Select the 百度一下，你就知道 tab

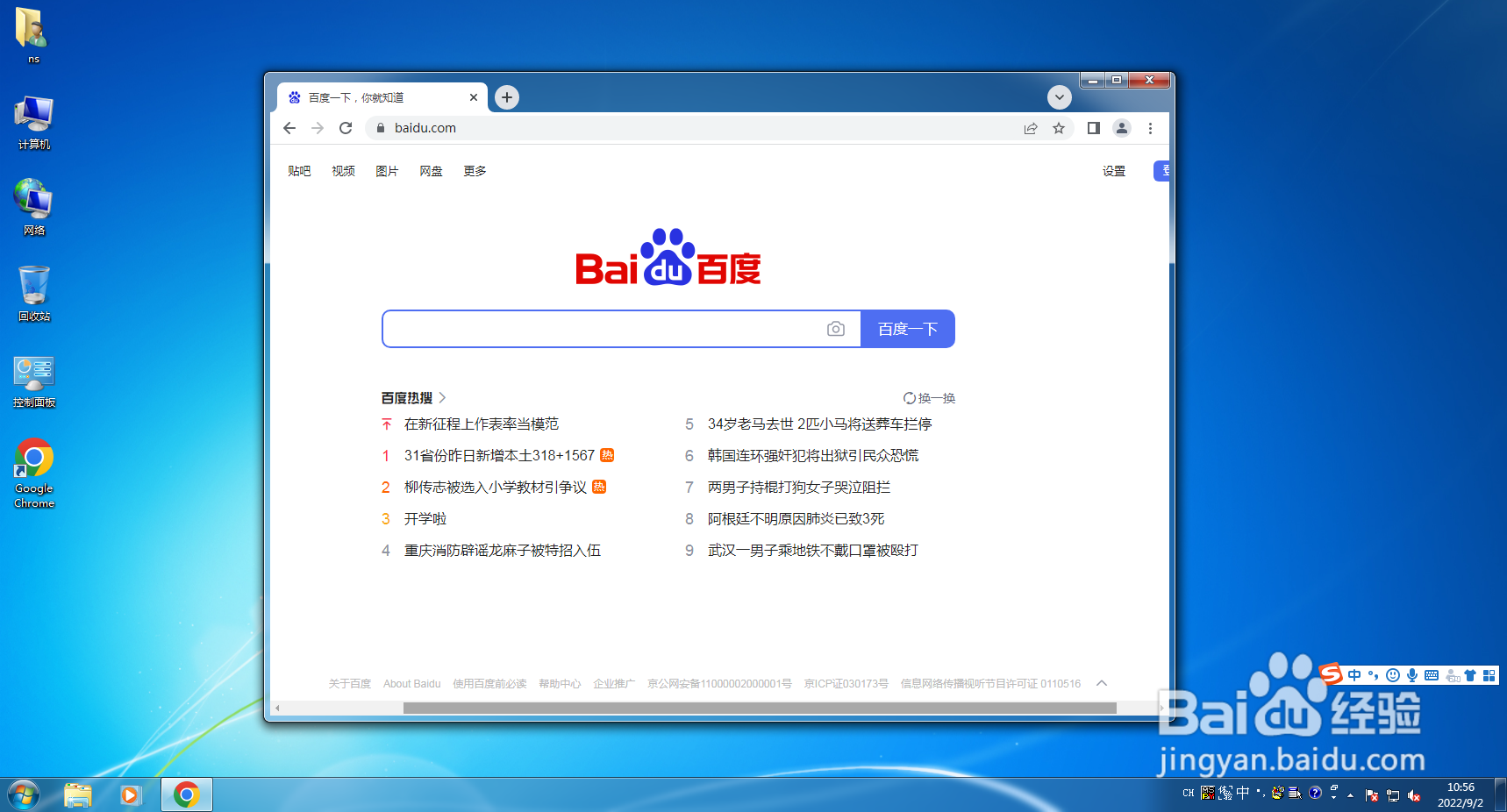click(x=382, y=97)
